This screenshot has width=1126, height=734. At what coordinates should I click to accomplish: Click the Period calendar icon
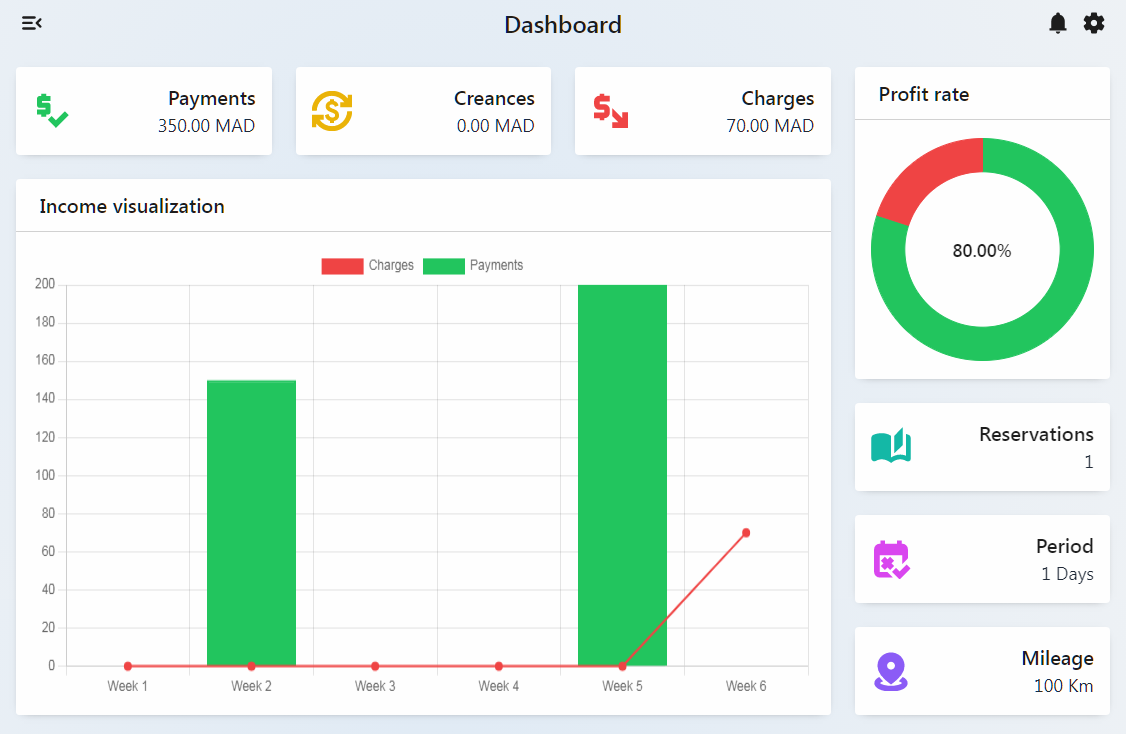[x=891, y=559]
